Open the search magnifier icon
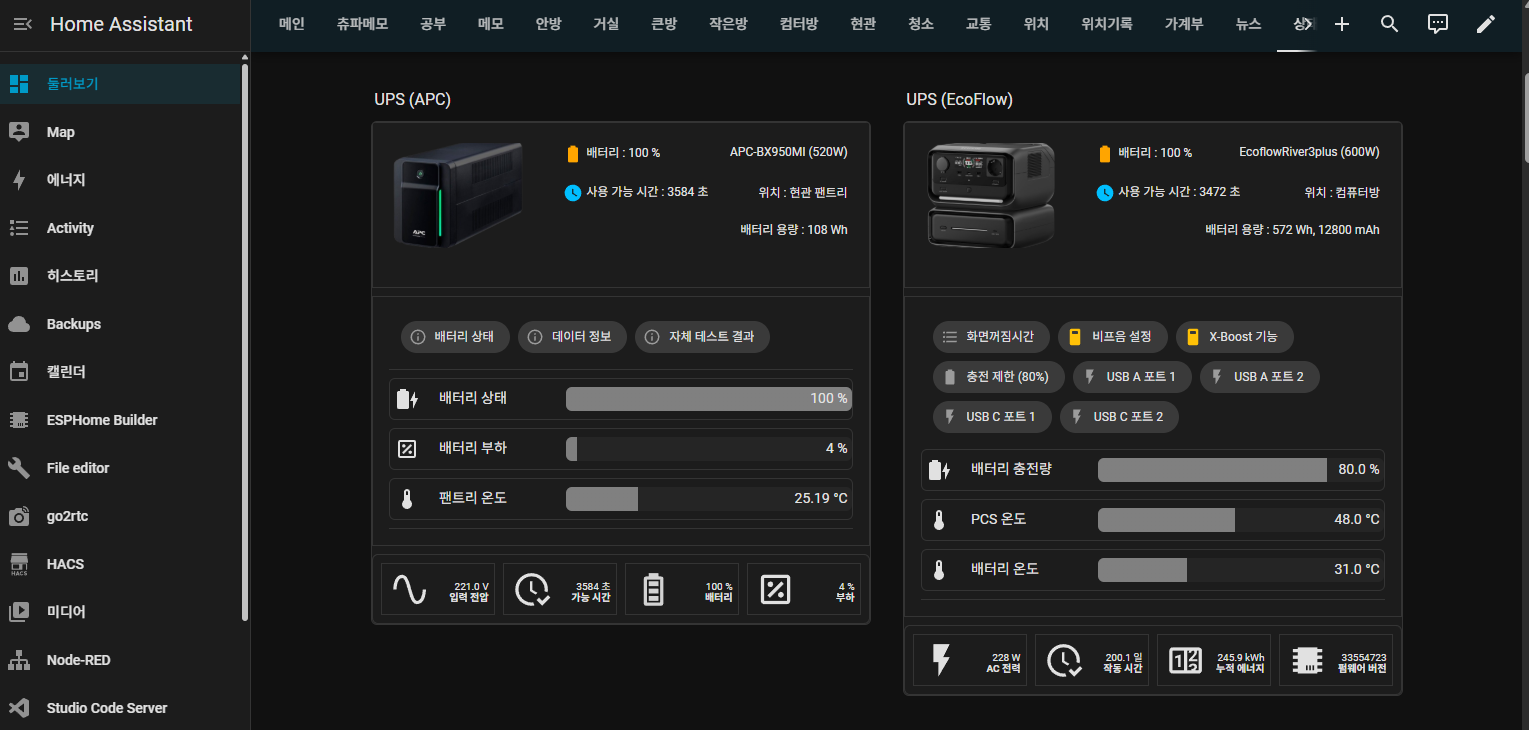The width and height of the screenshot is (1529, 730). pyautogui.click(x=1389, y=24)
